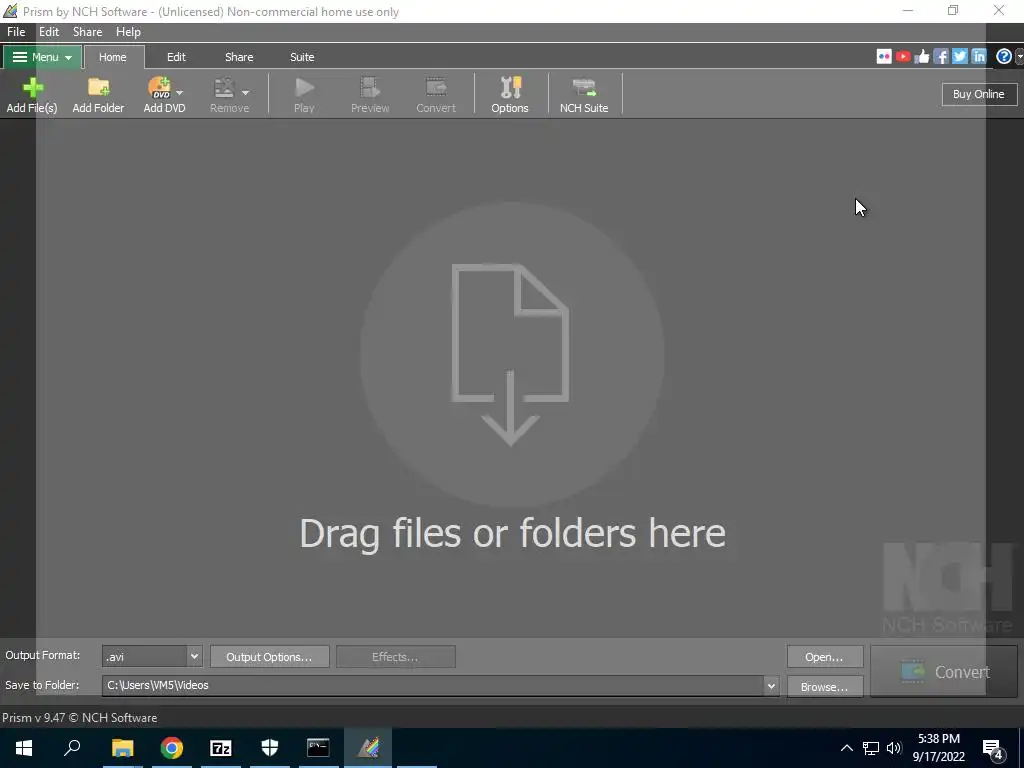Open the NCH Suite toolbar icon
1024x768 pixels.
coord(584,95)
